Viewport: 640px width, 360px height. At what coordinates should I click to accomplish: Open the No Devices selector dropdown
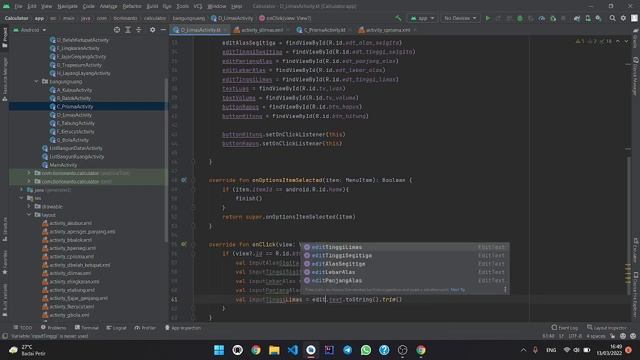(x=460, y=18)
